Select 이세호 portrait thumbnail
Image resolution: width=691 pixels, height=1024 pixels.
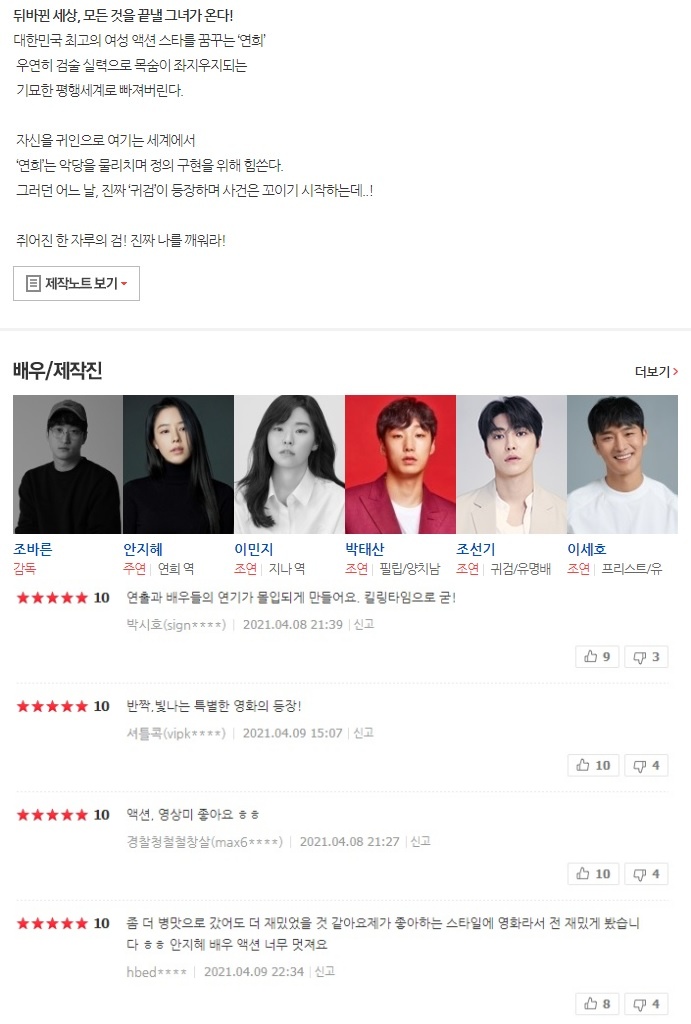[x=622, y=464]
